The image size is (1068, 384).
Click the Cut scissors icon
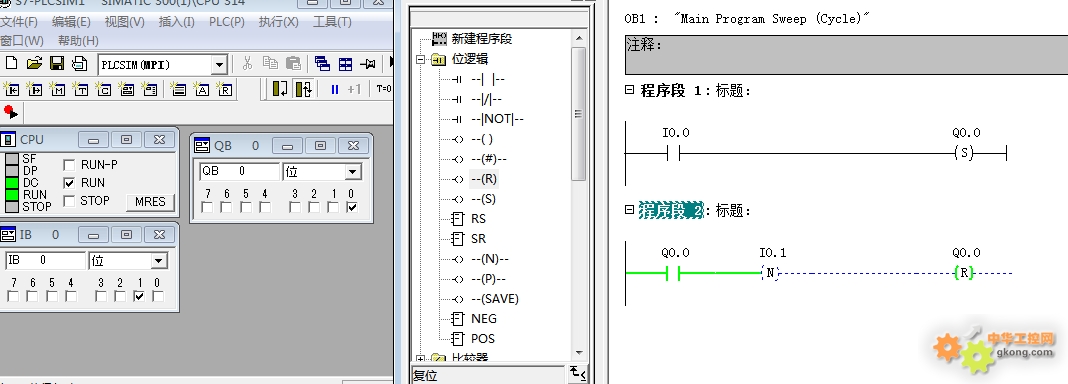pos(247,64)
